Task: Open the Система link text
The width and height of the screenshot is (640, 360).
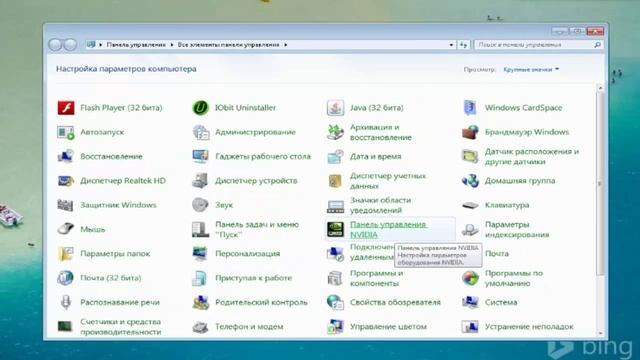Action: point(501,302)
